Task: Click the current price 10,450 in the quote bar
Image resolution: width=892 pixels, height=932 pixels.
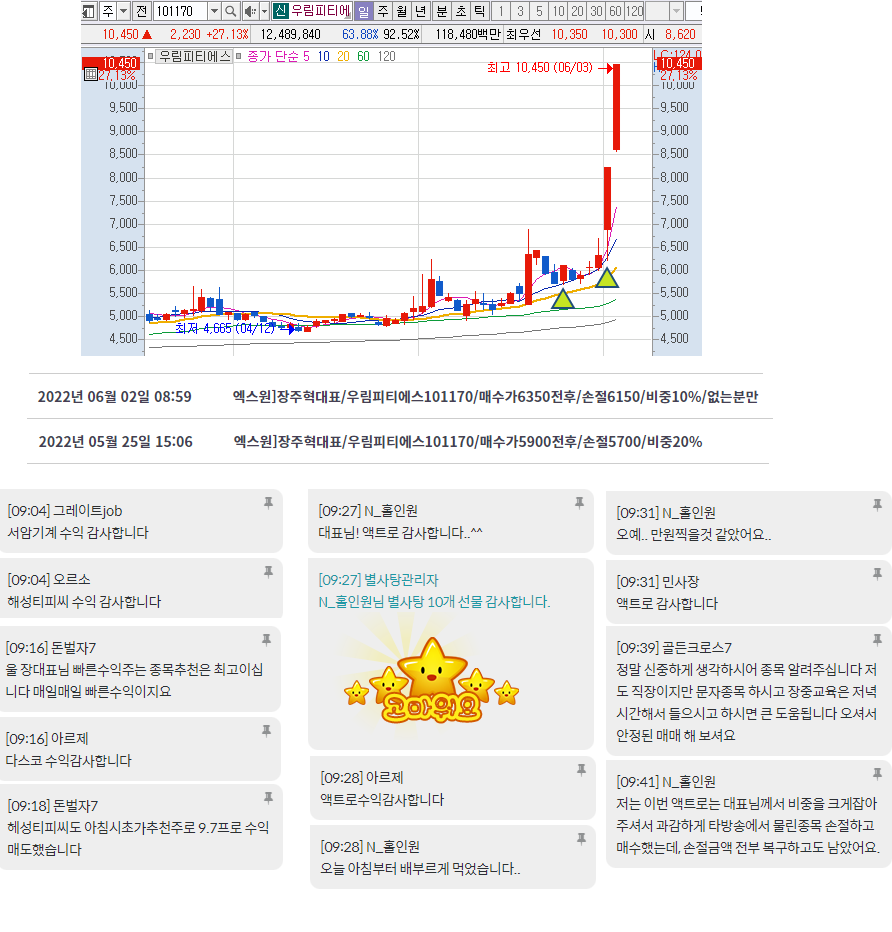Action: [121, 34]
